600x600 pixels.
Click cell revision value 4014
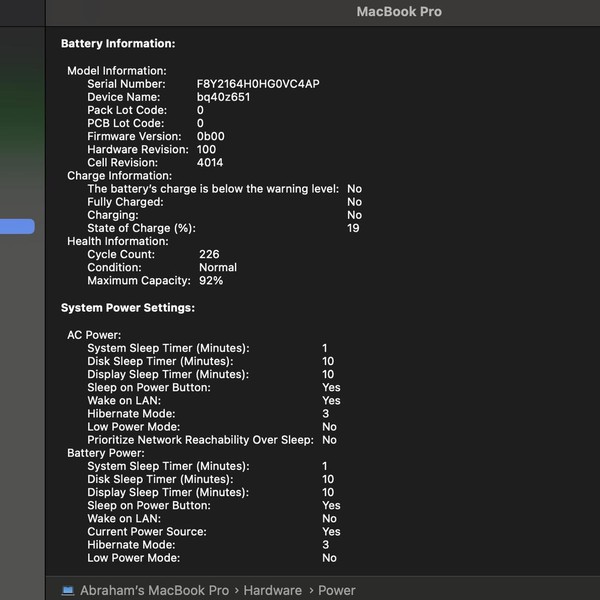click(210, 163)
